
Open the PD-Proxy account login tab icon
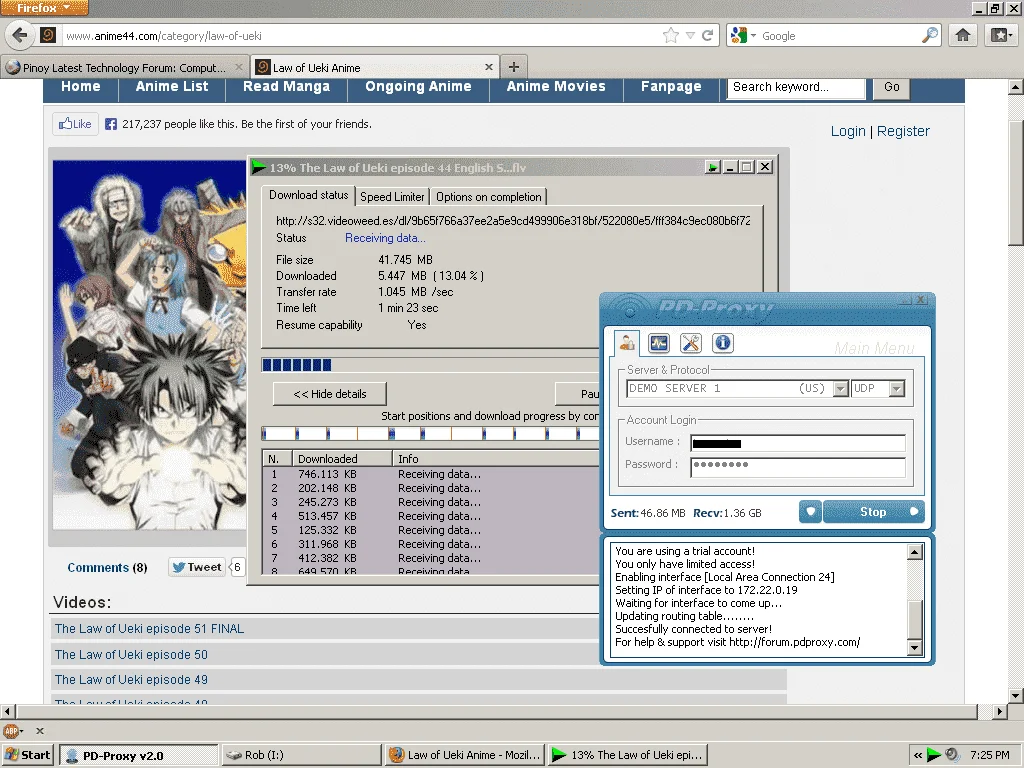click(x=627, y=343)
